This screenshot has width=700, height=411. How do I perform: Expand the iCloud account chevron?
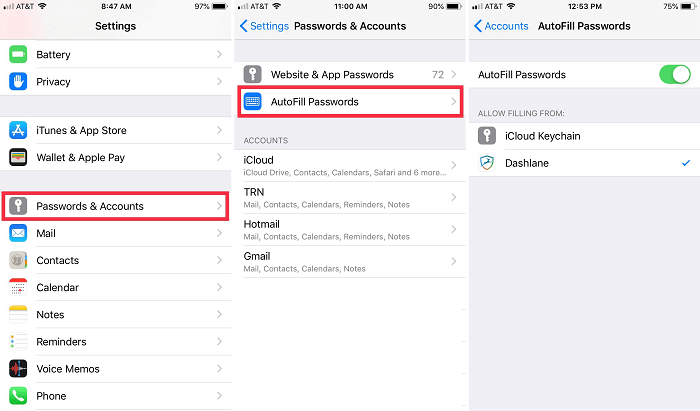pyautogui.click(x=454, y=166)
